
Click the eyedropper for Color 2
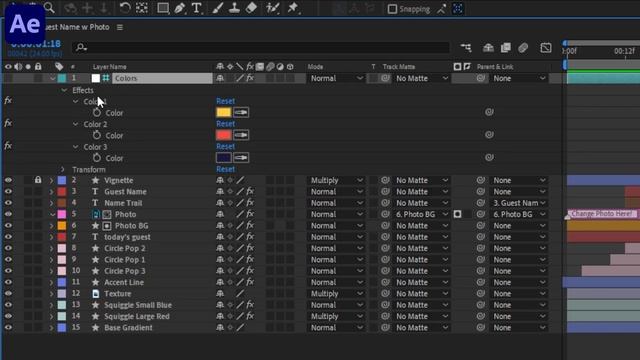241,135
